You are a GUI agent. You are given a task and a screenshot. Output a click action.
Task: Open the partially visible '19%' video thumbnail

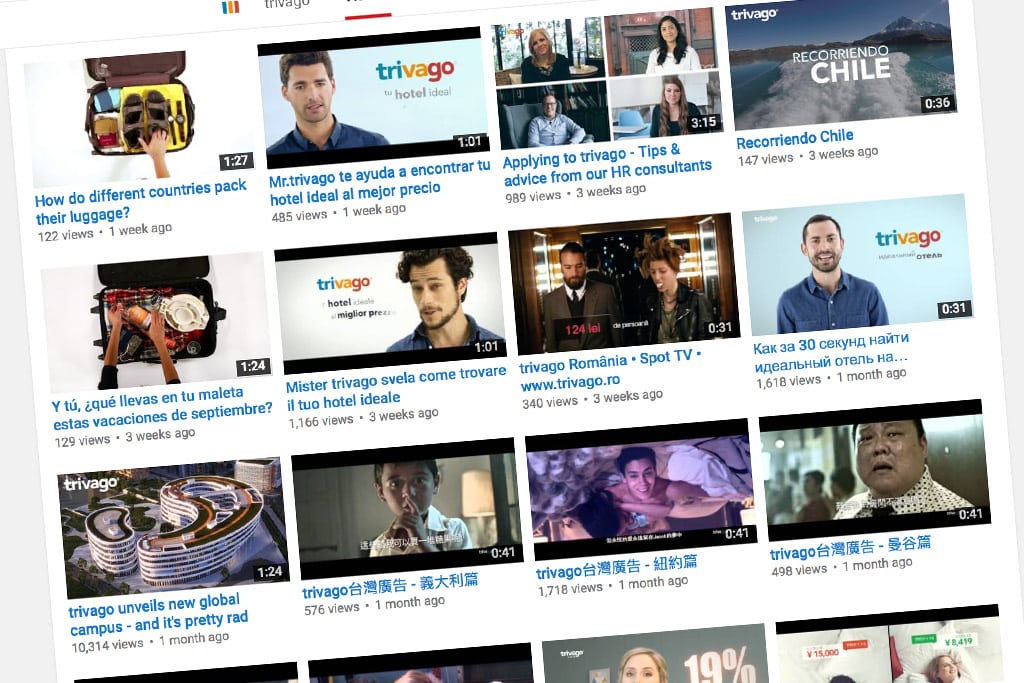pos(655,653)
